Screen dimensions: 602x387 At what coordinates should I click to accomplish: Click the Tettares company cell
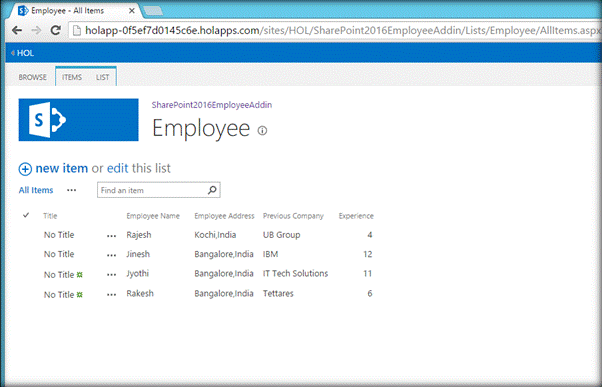(x=278, y=293)
